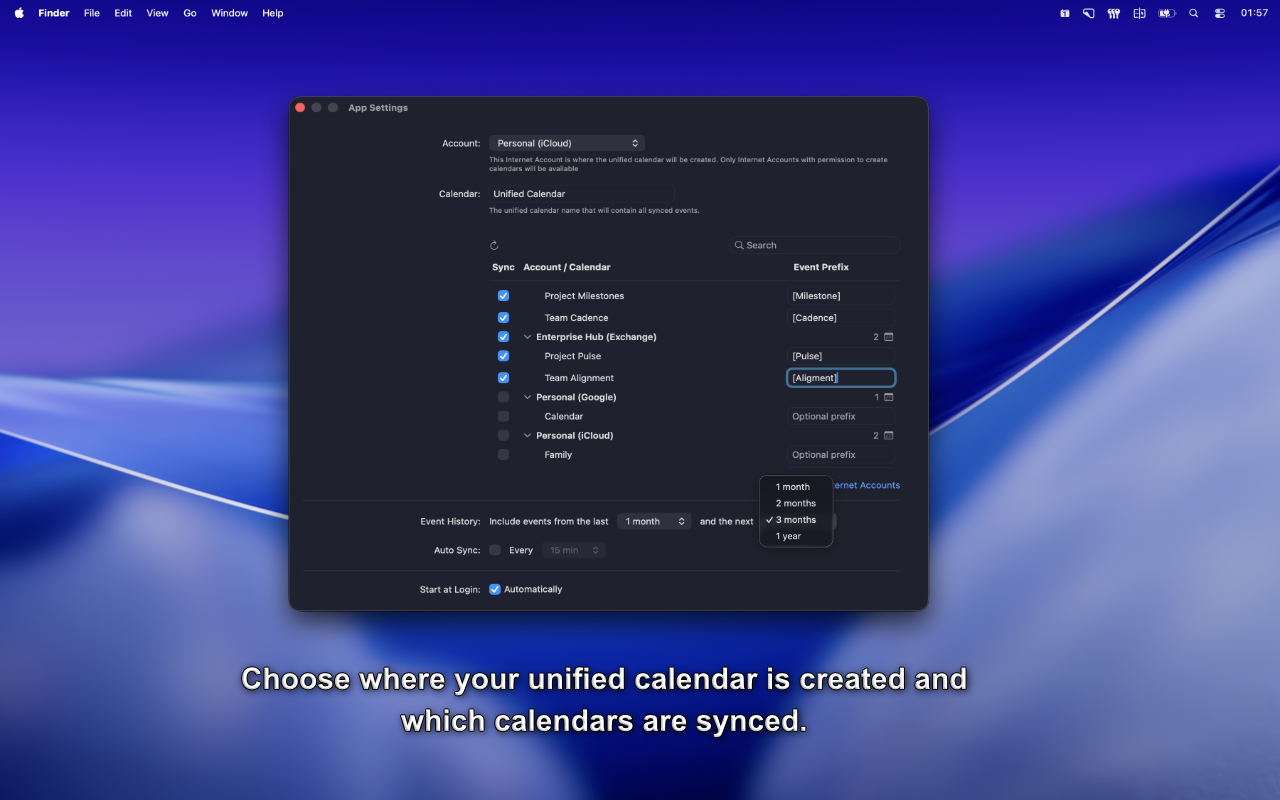Click the calendar icon next to Personal (iCloud)
This screenshot has height=800, width=1280.
888,435
